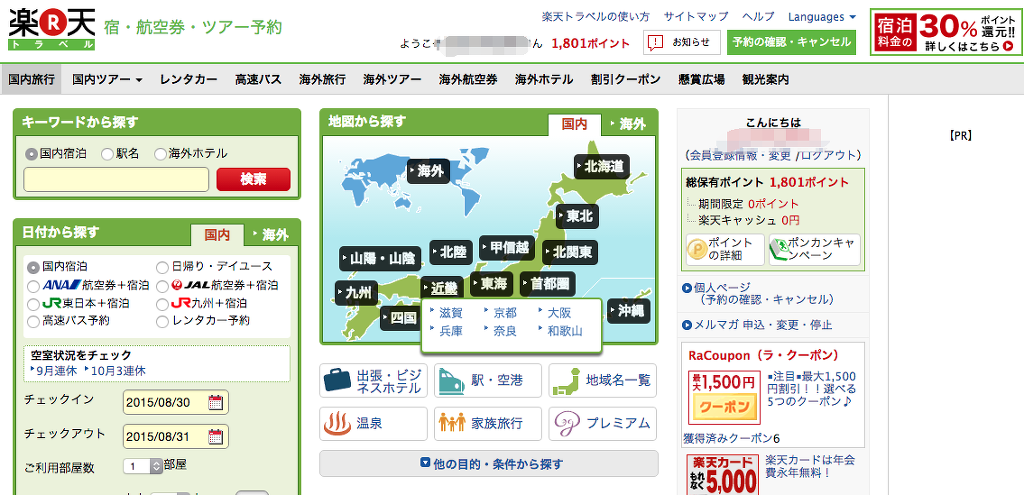Image resolution: width=1024 pixels, height=495 pixels.
Task: Switch to 海外 tab in map search
Action: (629, 123)
